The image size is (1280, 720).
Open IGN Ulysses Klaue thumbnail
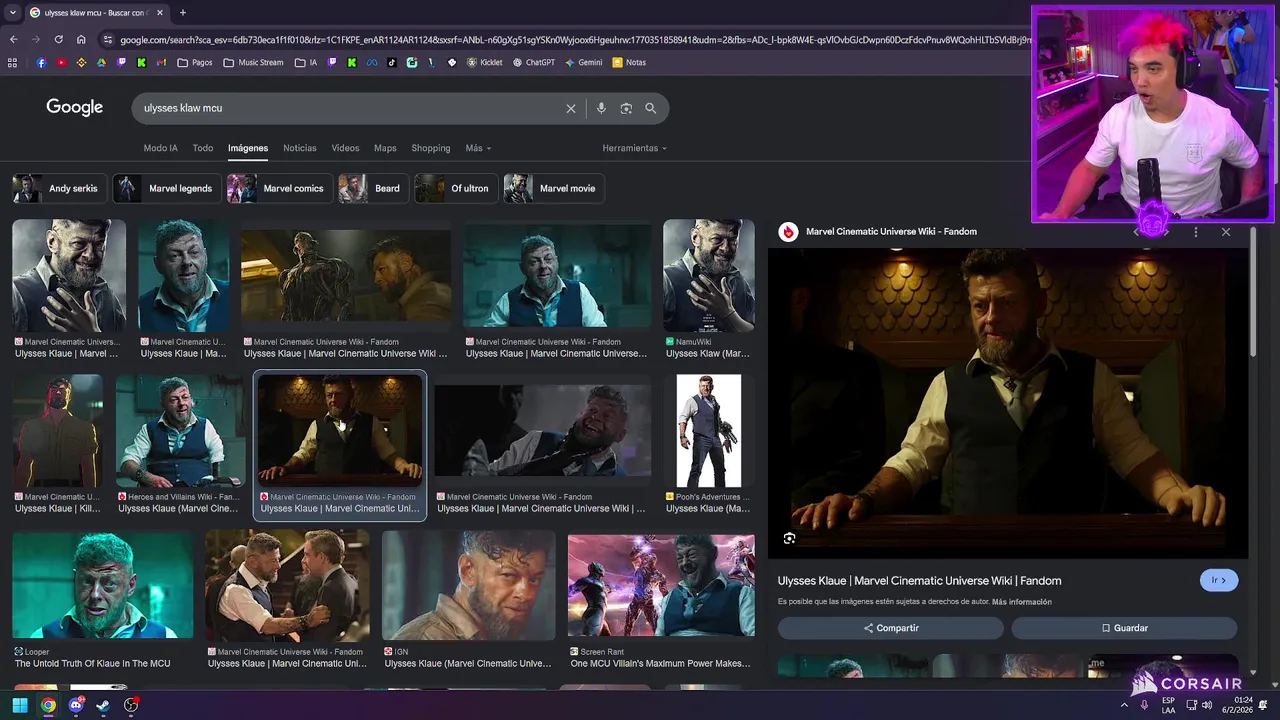click(469, 585)
